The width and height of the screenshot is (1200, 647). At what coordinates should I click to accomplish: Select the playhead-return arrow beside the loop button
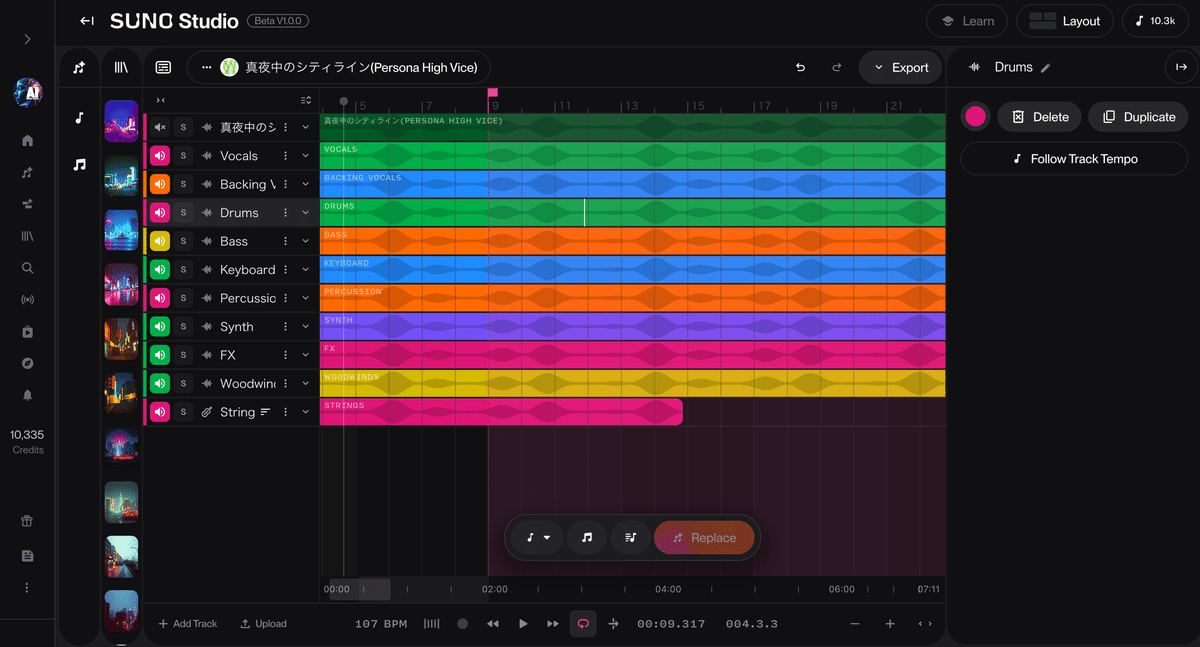[x=613, y=623]
